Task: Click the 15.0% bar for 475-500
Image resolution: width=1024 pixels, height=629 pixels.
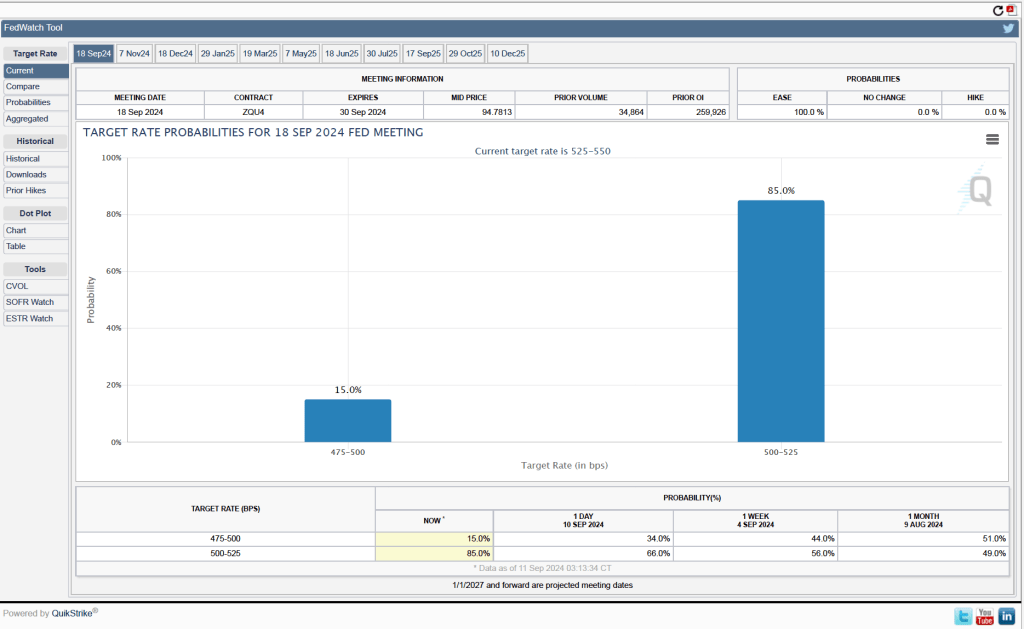Action: point(348,420)
